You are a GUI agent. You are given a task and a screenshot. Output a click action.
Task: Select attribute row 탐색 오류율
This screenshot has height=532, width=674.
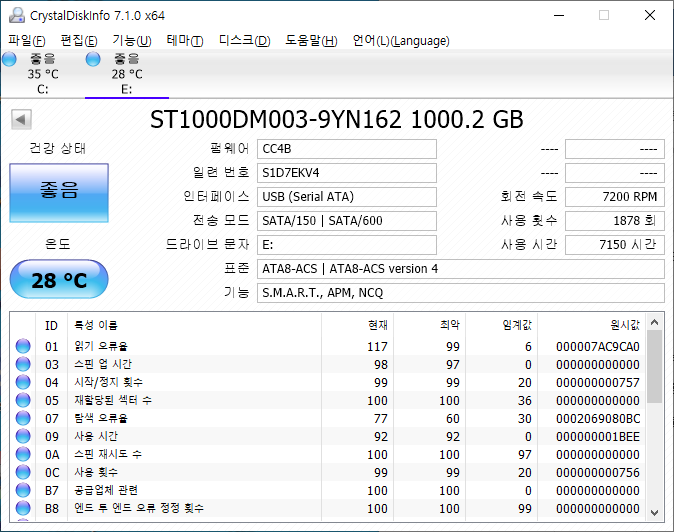pos(328,419)
